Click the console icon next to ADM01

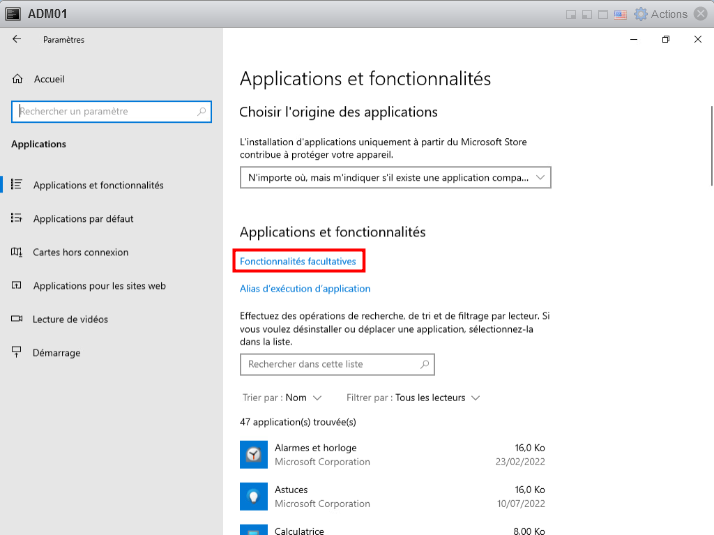(13, 14)
